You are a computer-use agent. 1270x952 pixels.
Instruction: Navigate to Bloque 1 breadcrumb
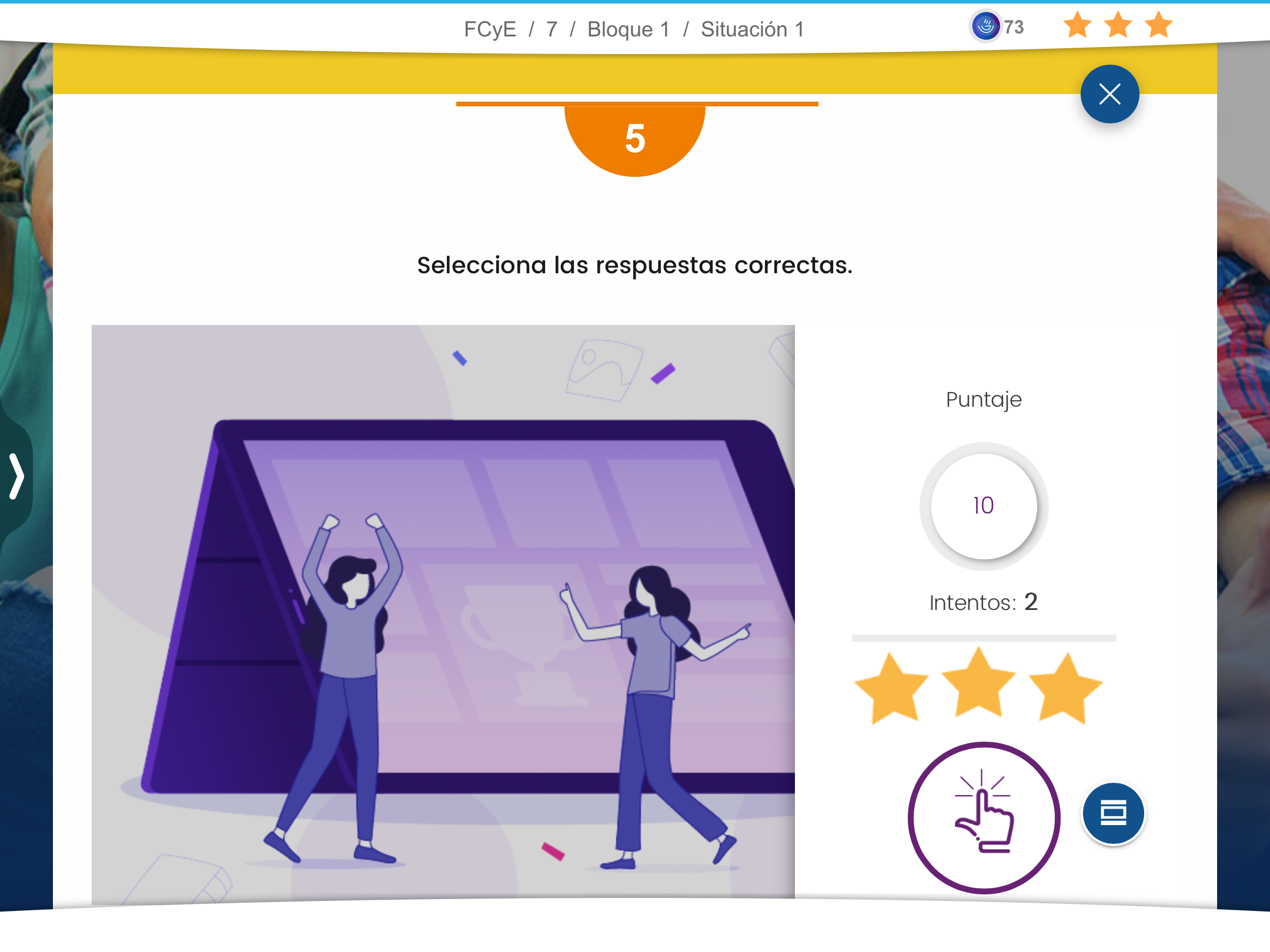[629, 29]
